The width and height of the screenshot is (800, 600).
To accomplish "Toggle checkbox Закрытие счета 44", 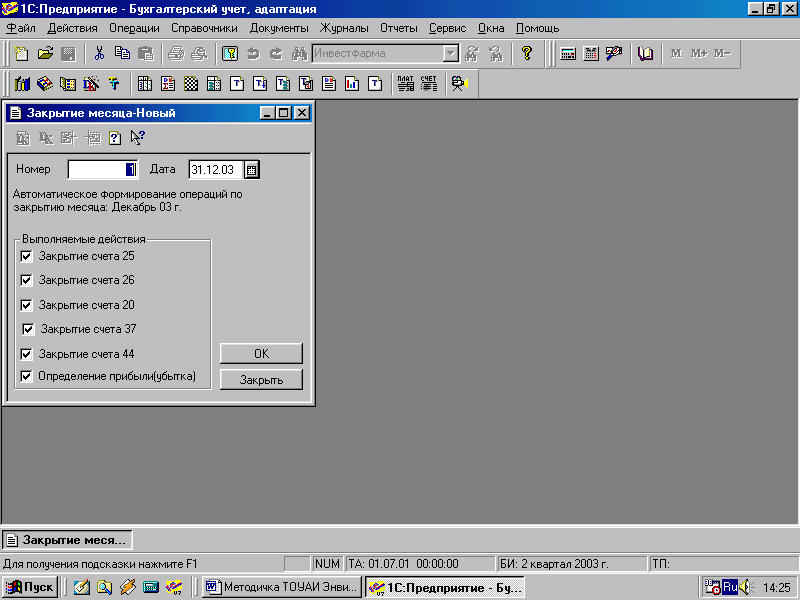I will click(27, 354).
